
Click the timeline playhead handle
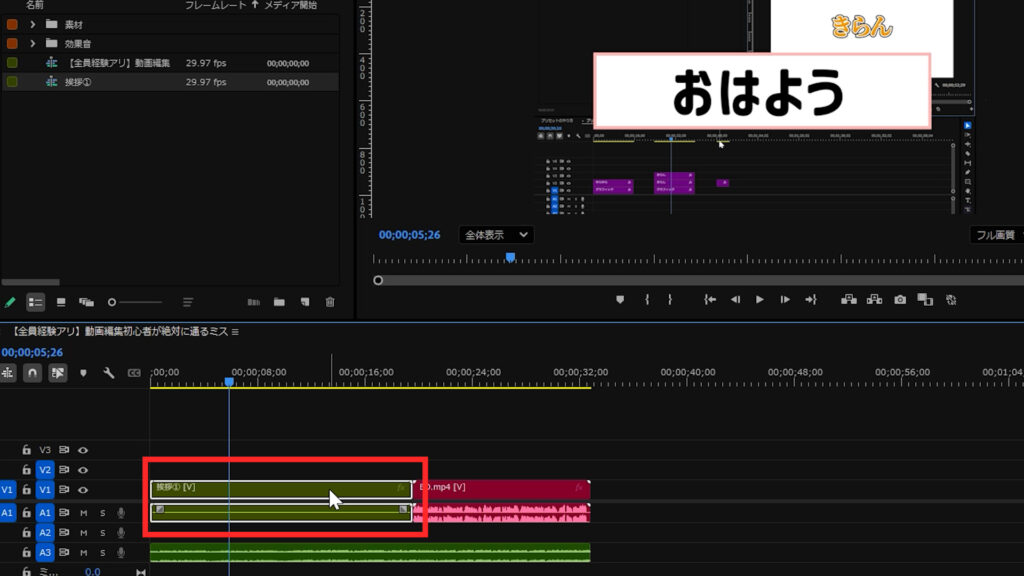click(x=229, y=381)
